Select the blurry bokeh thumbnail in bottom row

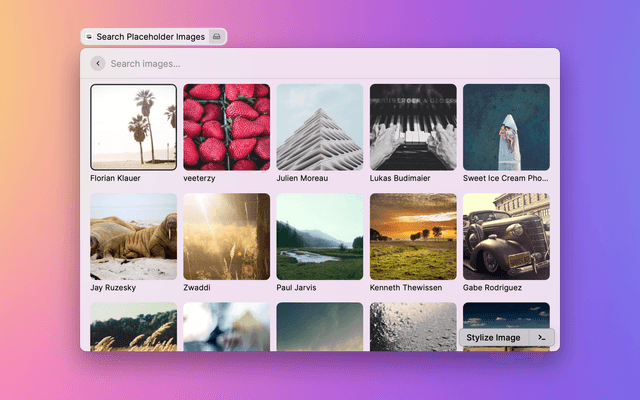[x=226, y=327]
